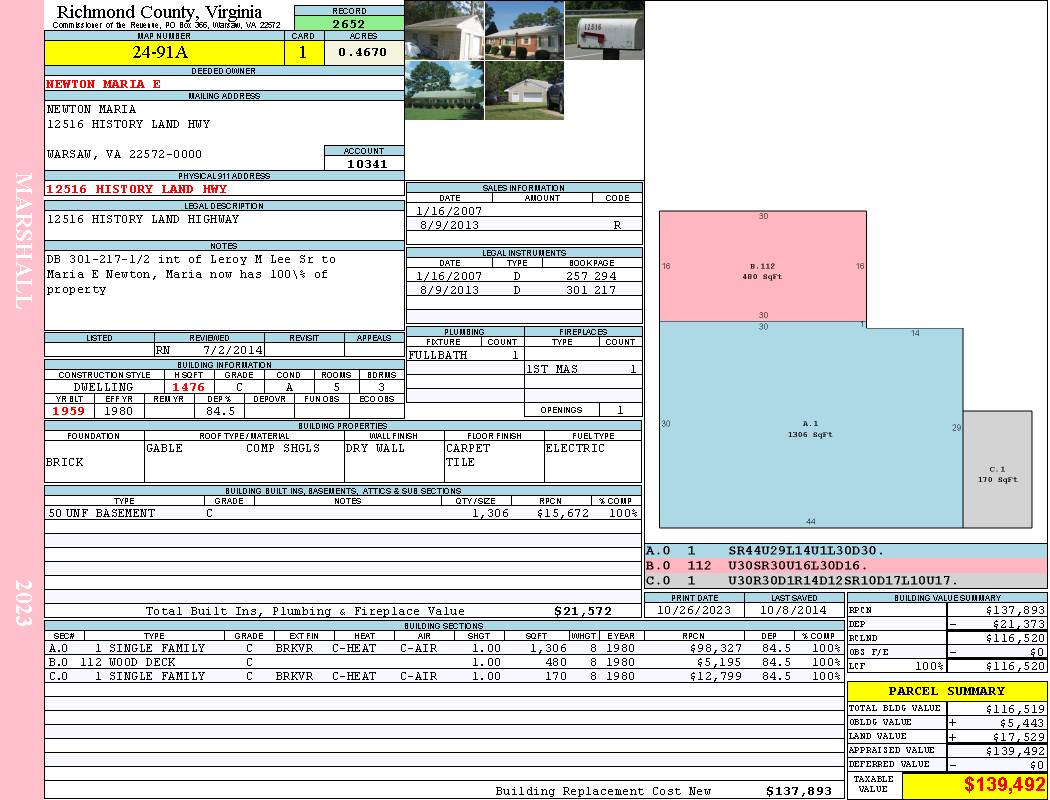Click H SQFT value 1476
Screen dimensions: 1050x800
pyautogui.click(x=189, y=387)
